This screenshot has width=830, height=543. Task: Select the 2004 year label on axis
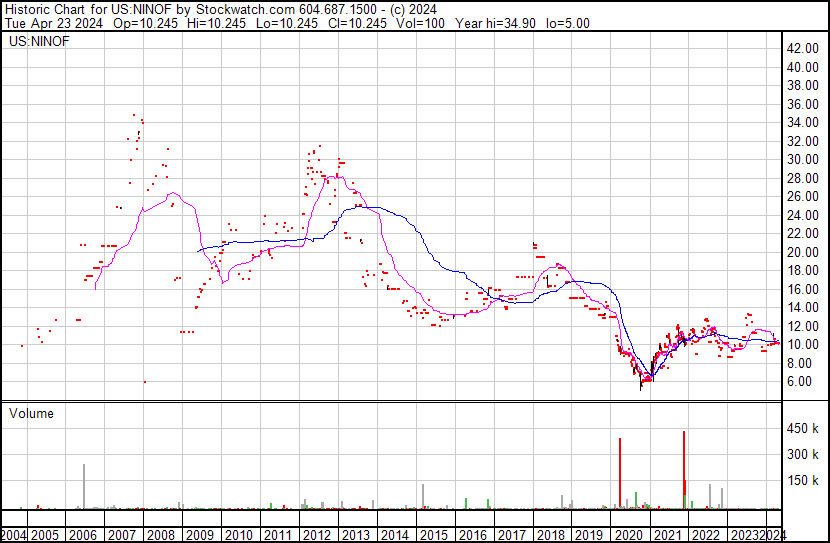point(15,535)
